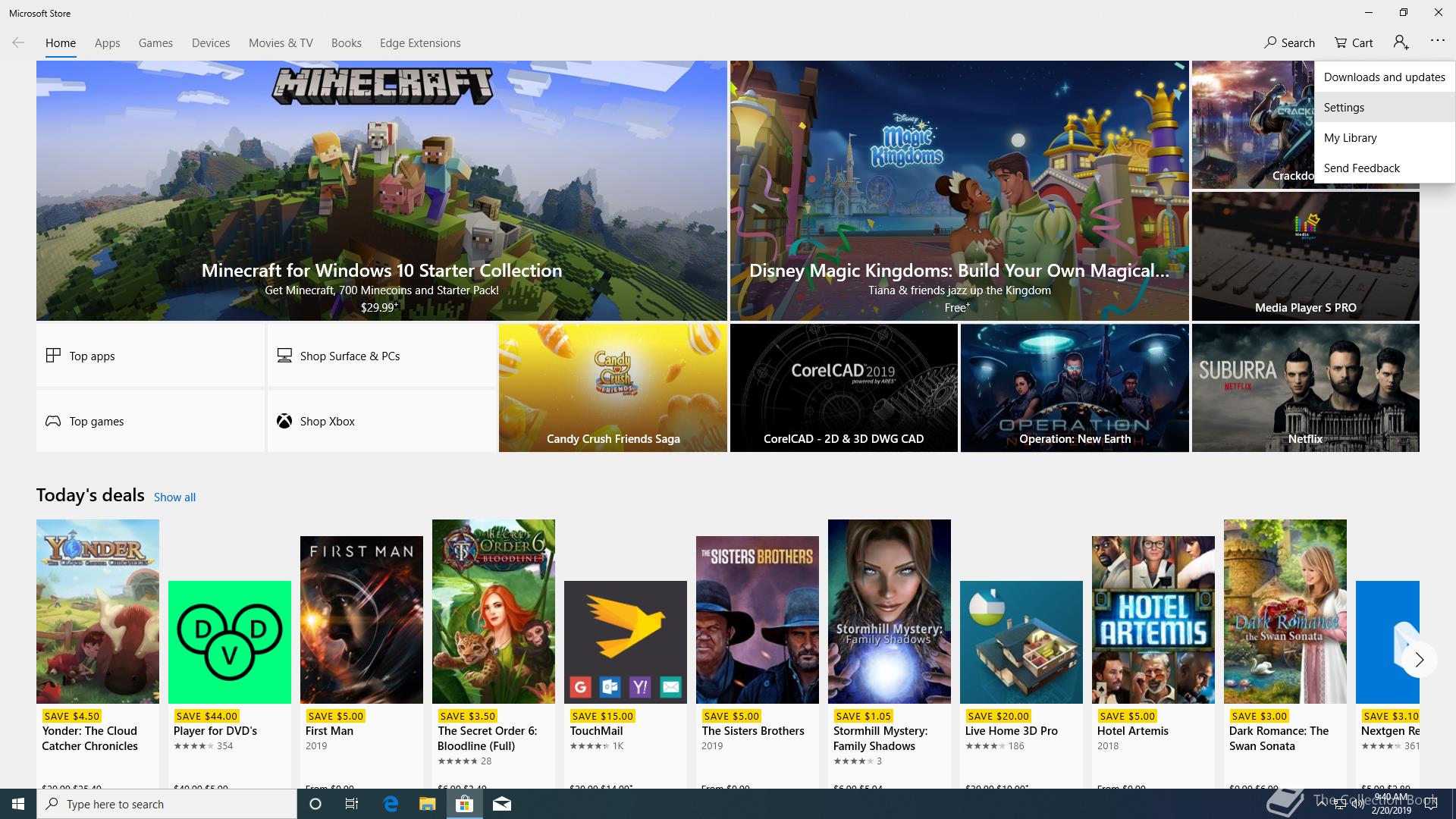Open Stormhill Mystery: Family Shadows deal
Viewport: 1456px width, 819px height.
(x=890, y=654)
